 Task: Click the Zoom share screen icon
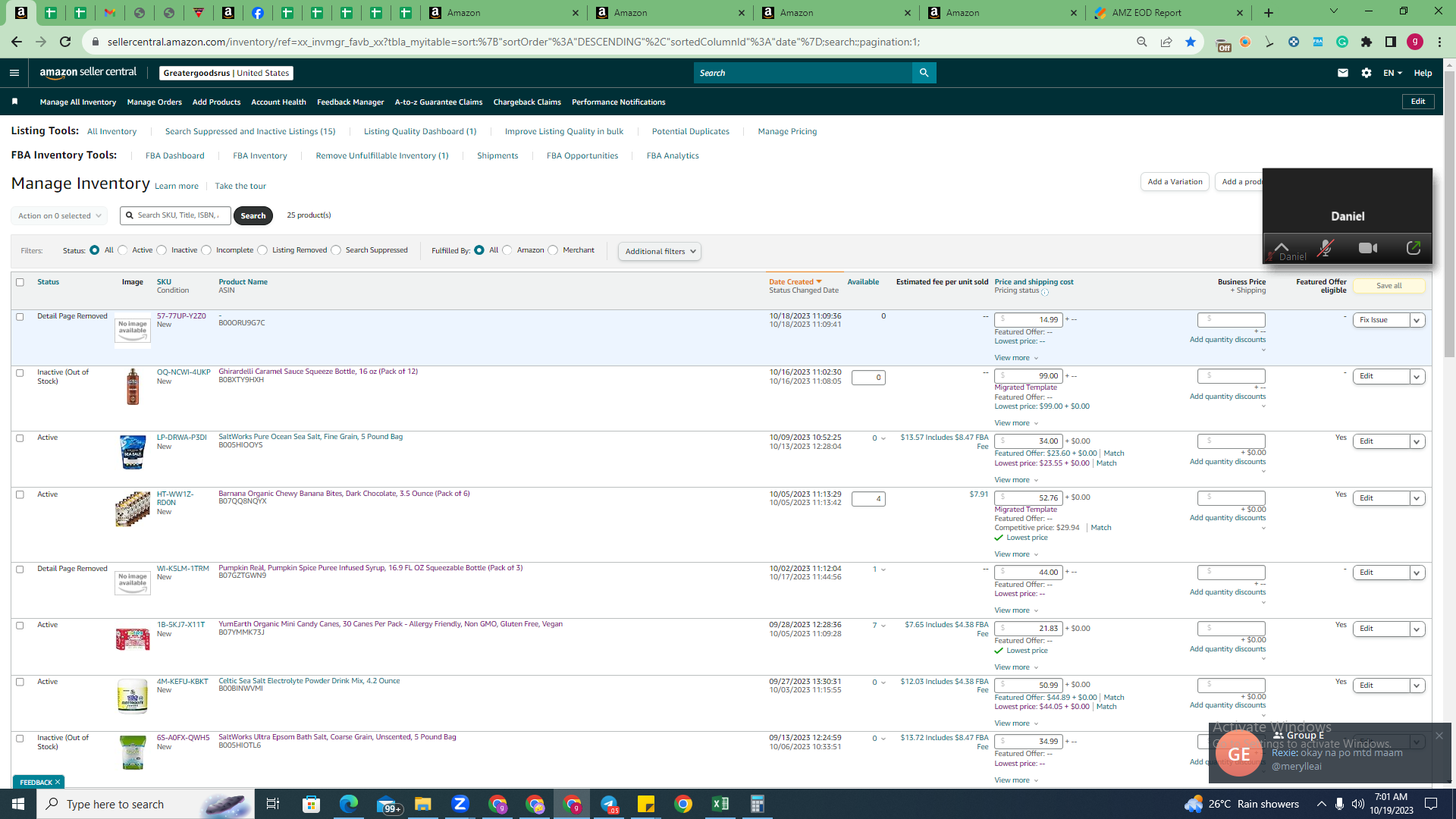click(x=1414, y=248)
